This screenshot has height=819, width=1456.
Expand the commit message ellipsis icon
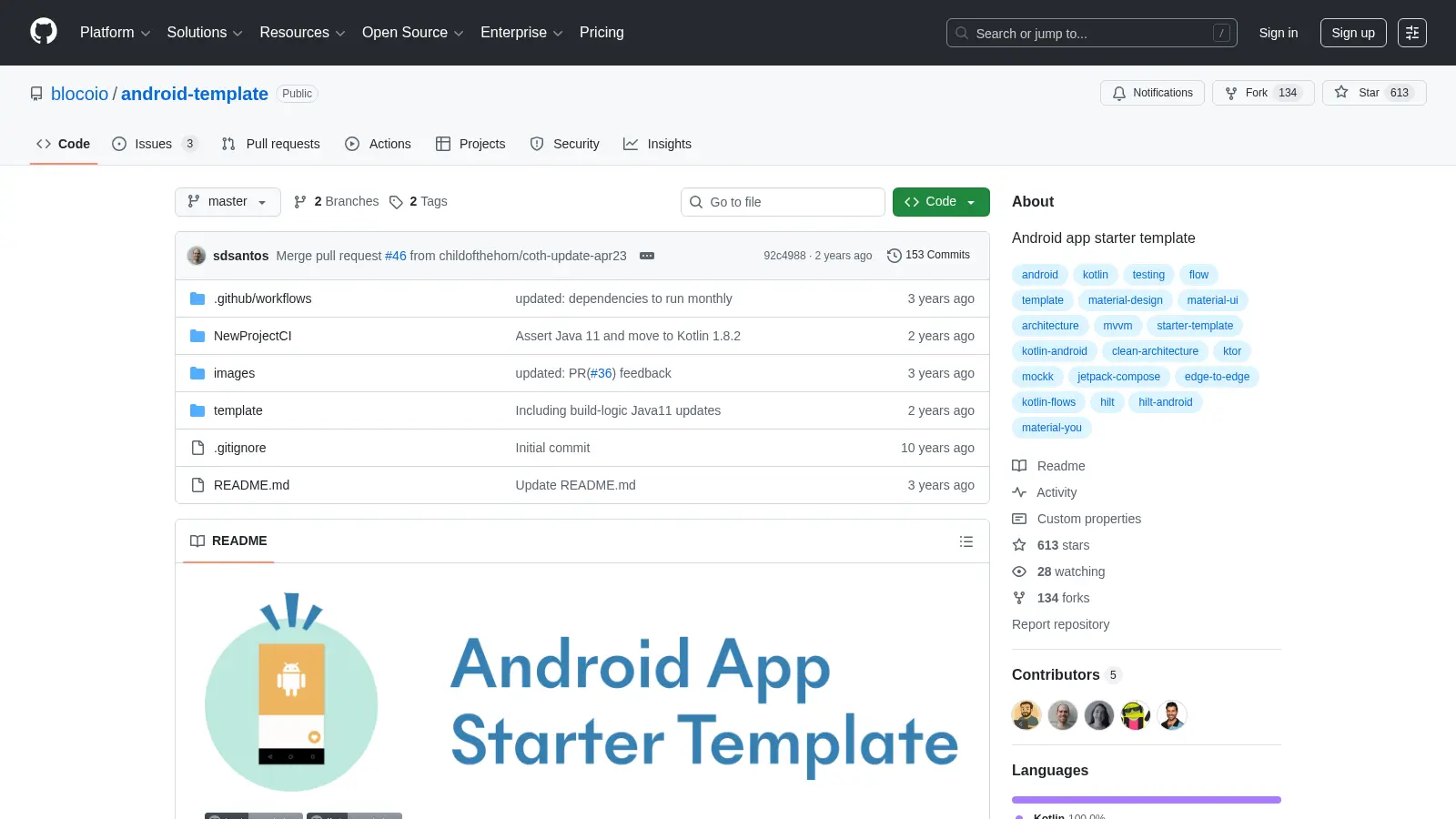[x=647, y=256]
